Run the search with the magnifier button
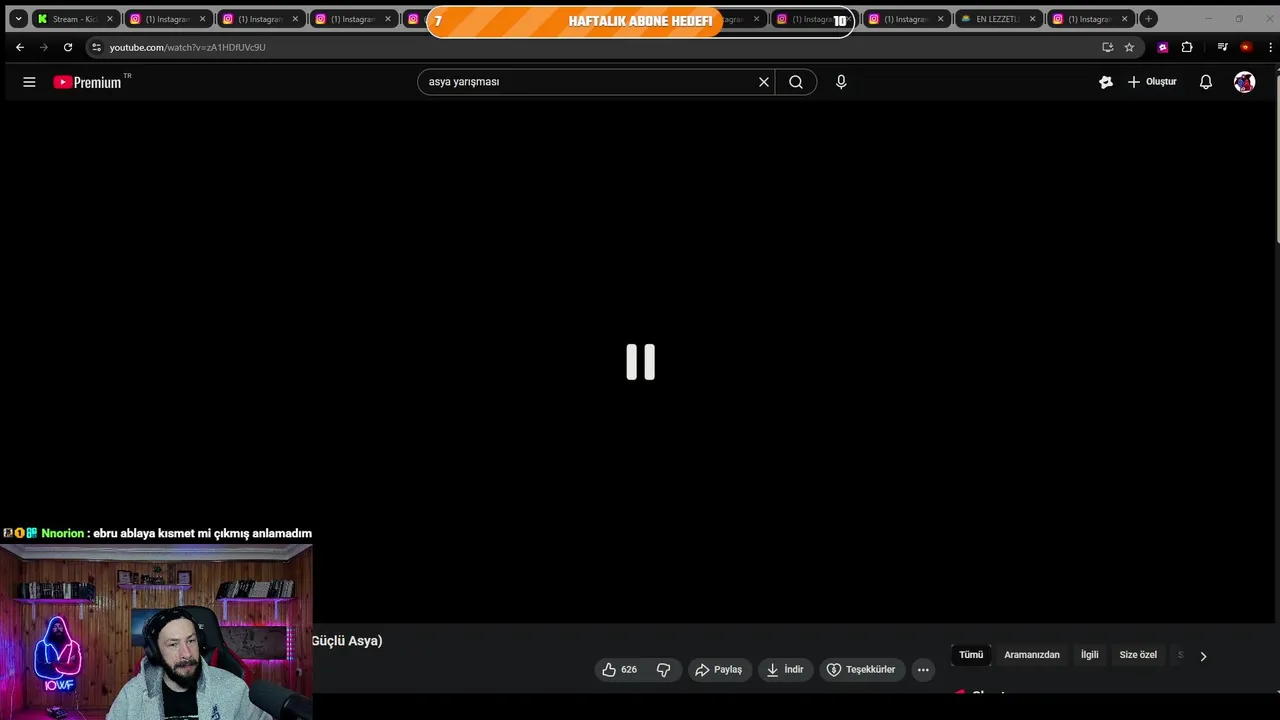Viewport: 1280px width, 720px height. coord(796,82)
